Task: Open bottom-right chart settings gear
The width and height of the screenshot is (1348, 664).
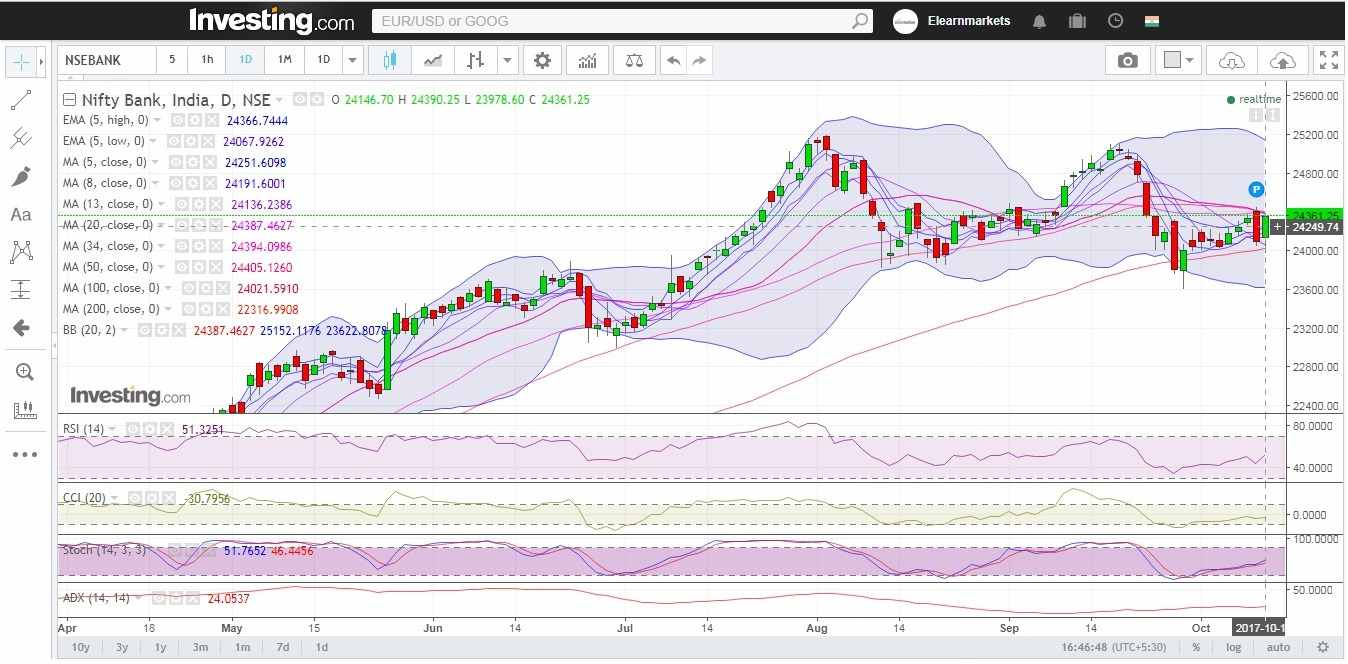Action: pos(1323,647)
